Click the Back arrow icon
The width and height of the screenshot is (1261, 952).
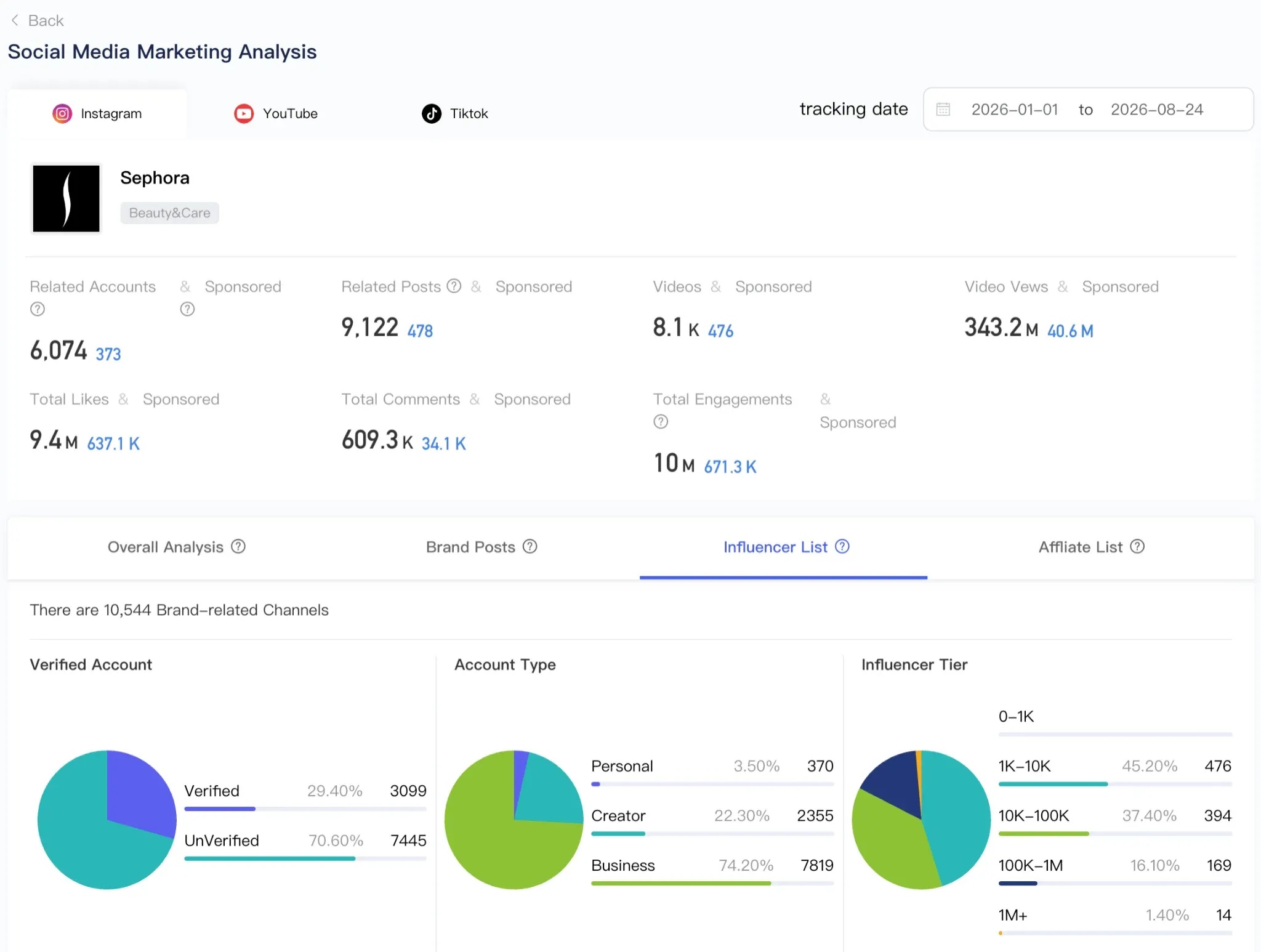pyautogui.click(x=15, y=20)
